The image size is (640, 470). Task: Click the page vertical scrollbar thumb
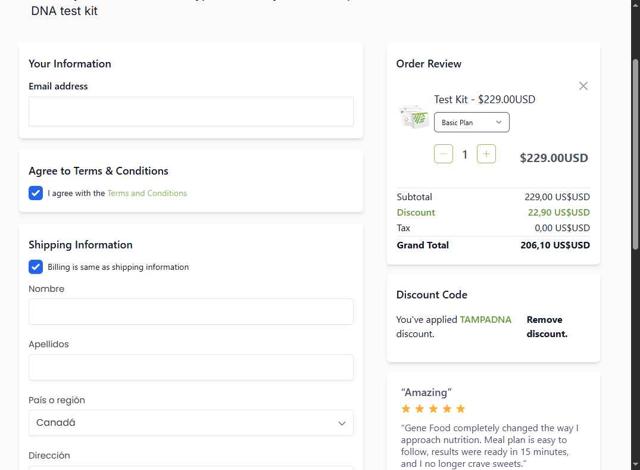pyautogui.click(x=635, y=154)
